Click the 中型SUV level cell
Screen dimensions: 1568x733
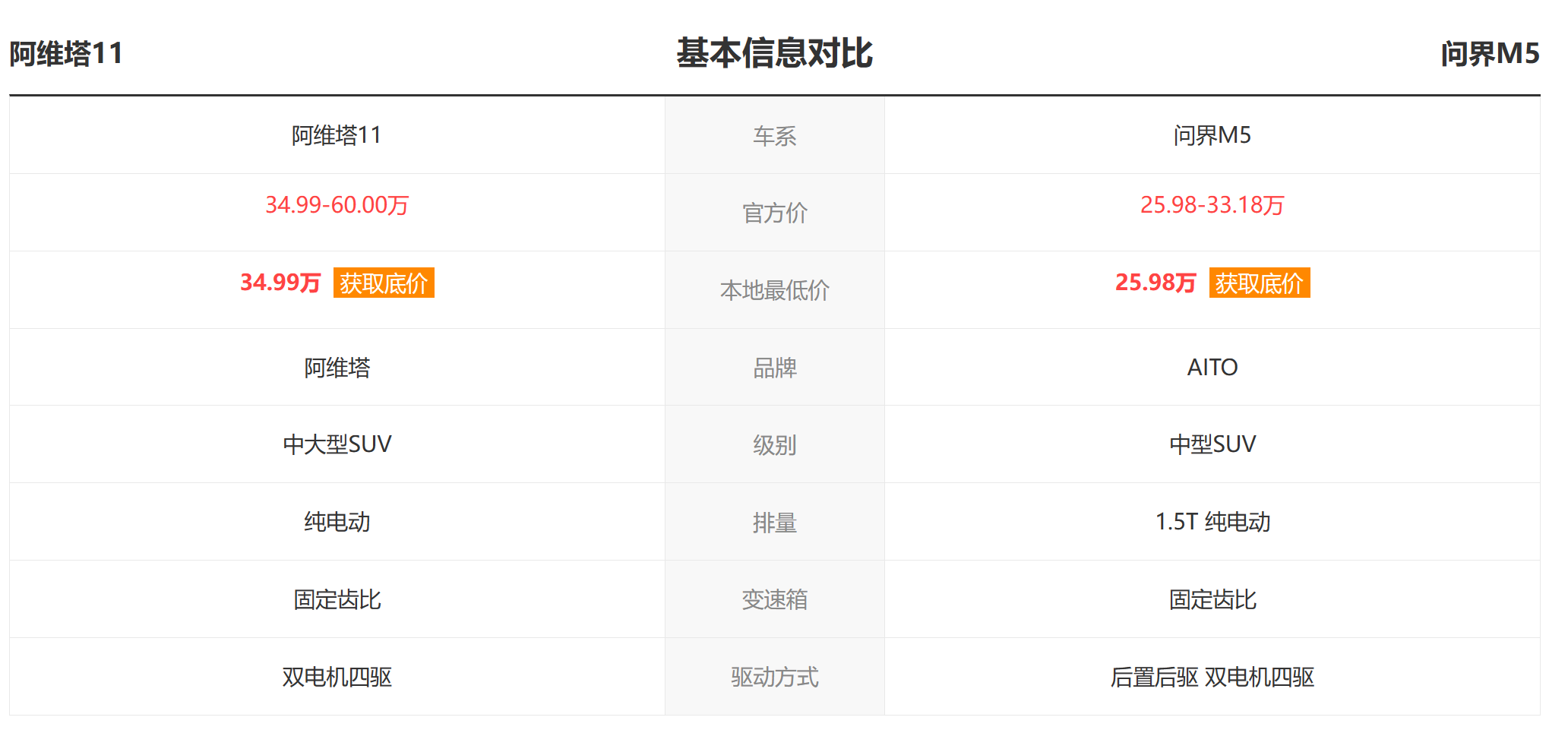click(1212, 444)
